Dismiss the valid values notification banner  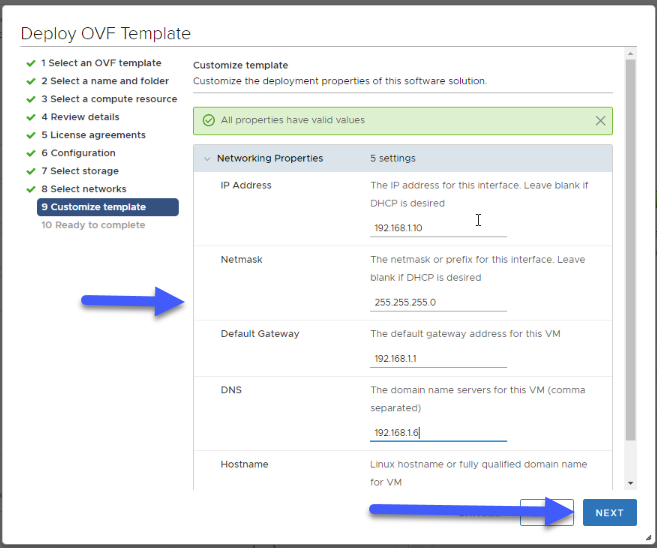pos(600,121)
